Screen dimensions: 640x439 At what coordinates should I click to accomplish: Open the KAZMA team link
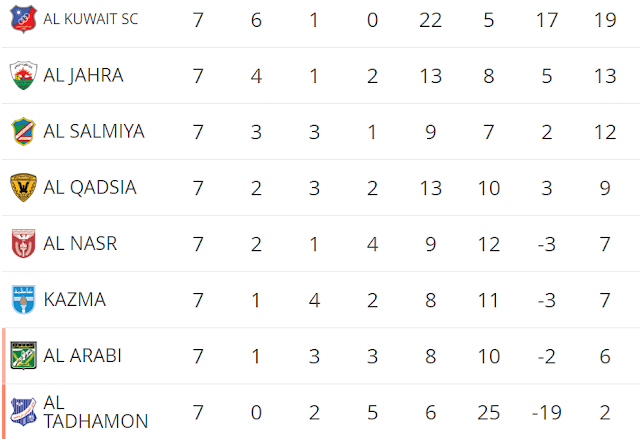click(x=74, y=299)
